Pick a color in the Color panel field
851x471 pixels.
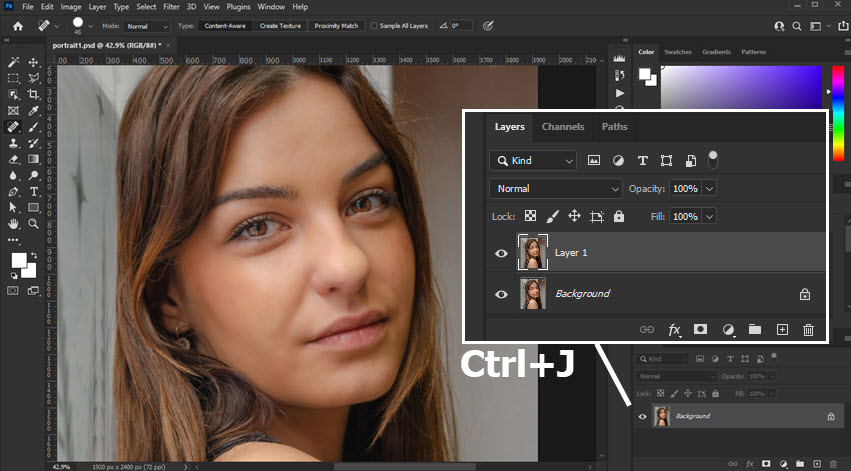tap(741, 87)
